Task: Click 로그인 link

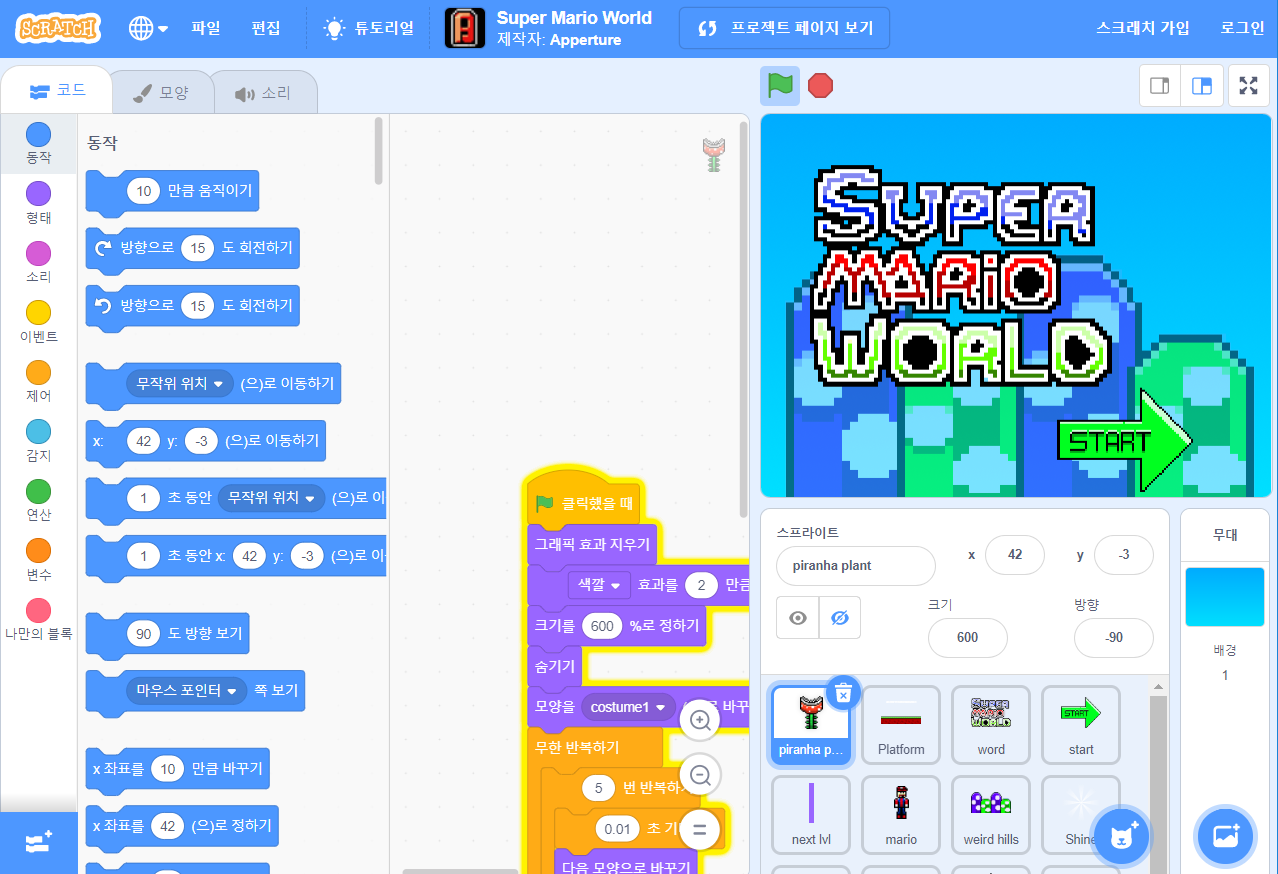Action: point(1242,28)
